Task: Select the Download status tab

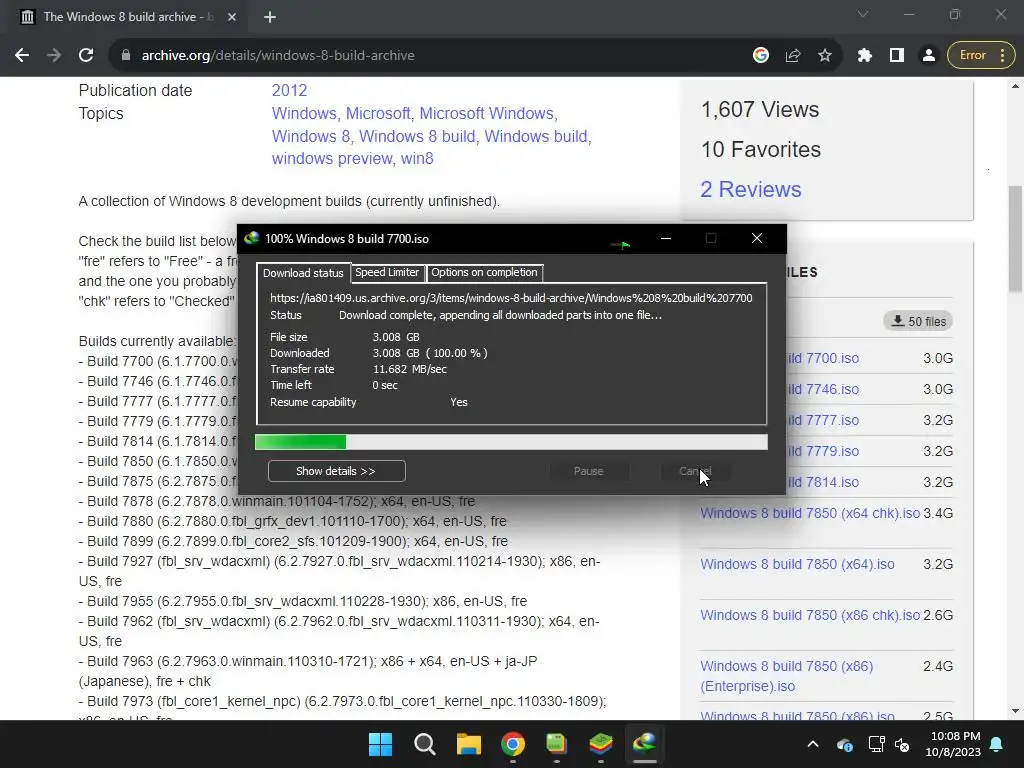Action: (303, 273)
